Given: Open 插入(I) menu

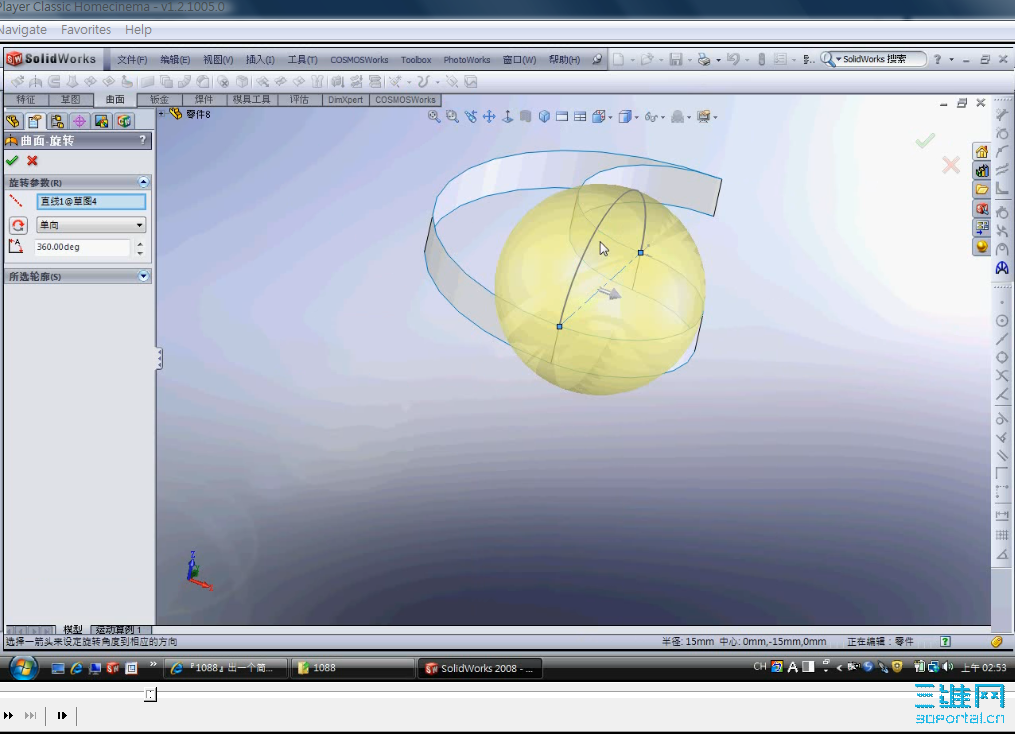Looking at the screenshot, I should click(x=260, y=60).
